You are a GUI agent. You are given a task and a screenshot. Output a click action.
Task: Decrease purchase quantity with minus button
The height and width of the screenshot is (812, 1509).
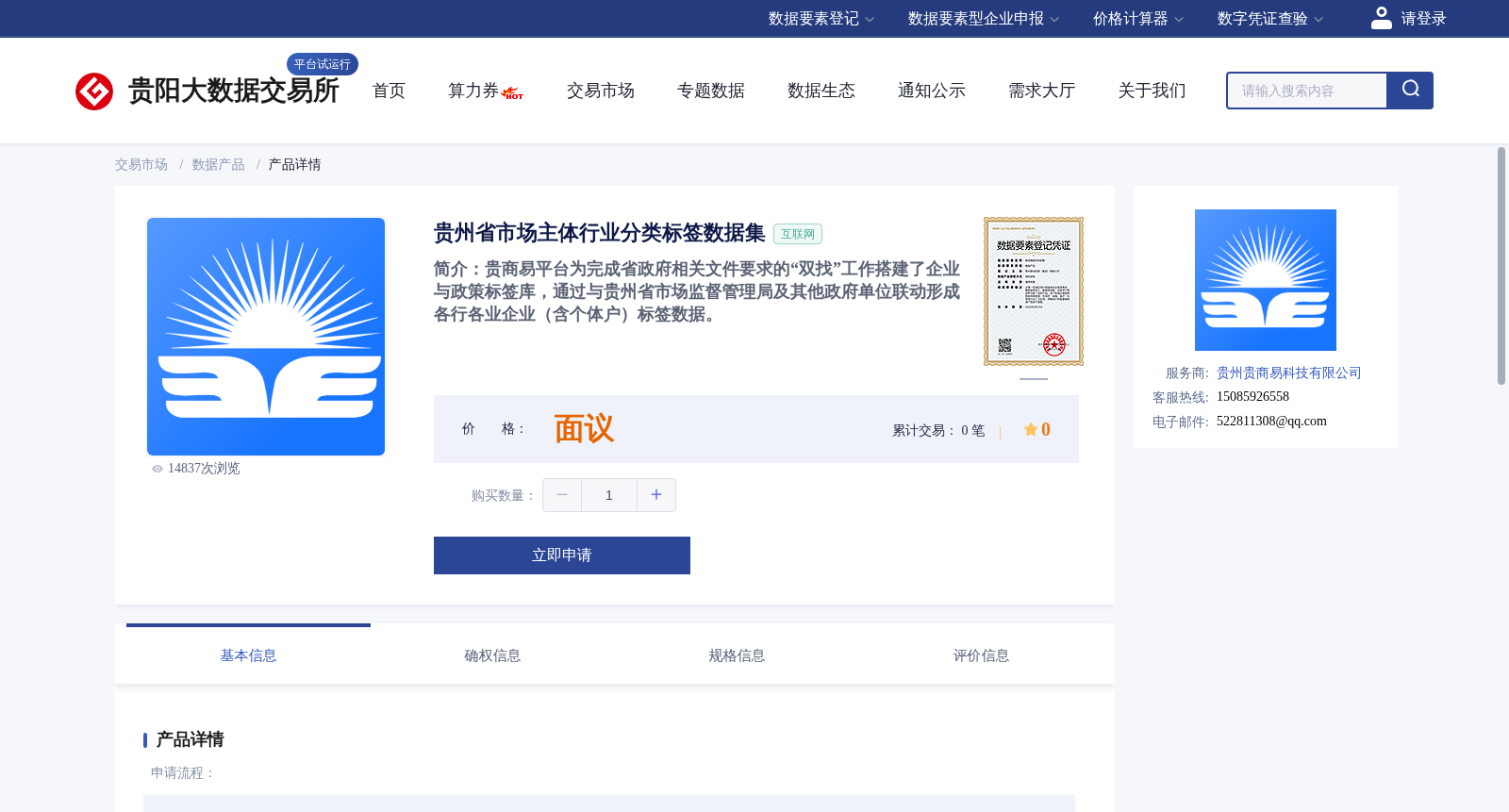[x=562, y=495]
